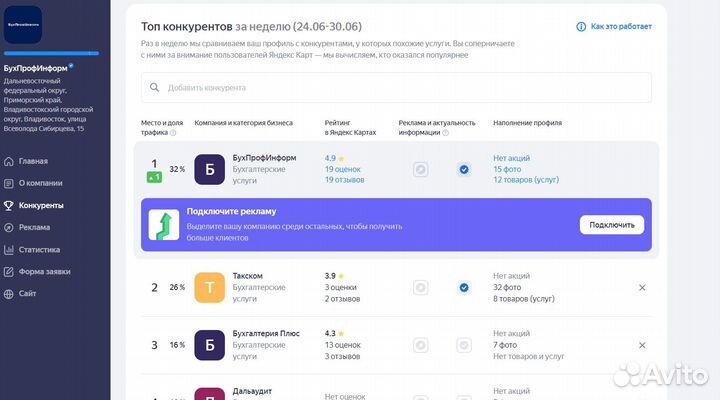Click the star next to 4.3 rating
The height and width of the screenshot is (400, 720).
341,333
